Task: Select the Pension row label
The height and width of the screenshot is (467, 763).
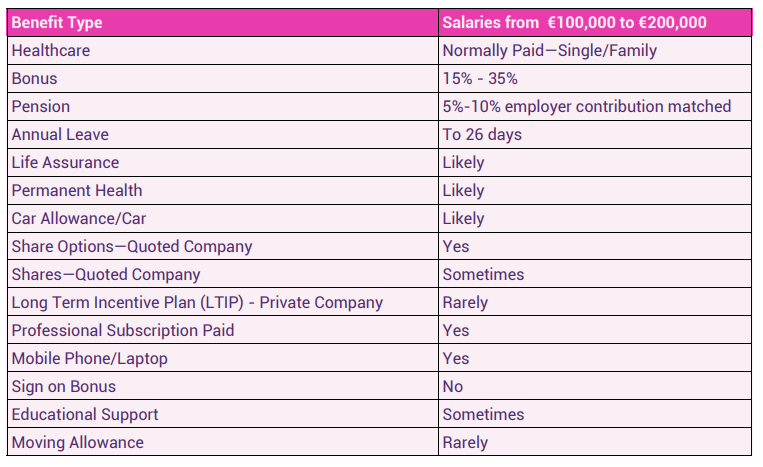Action: coord(41,107)
